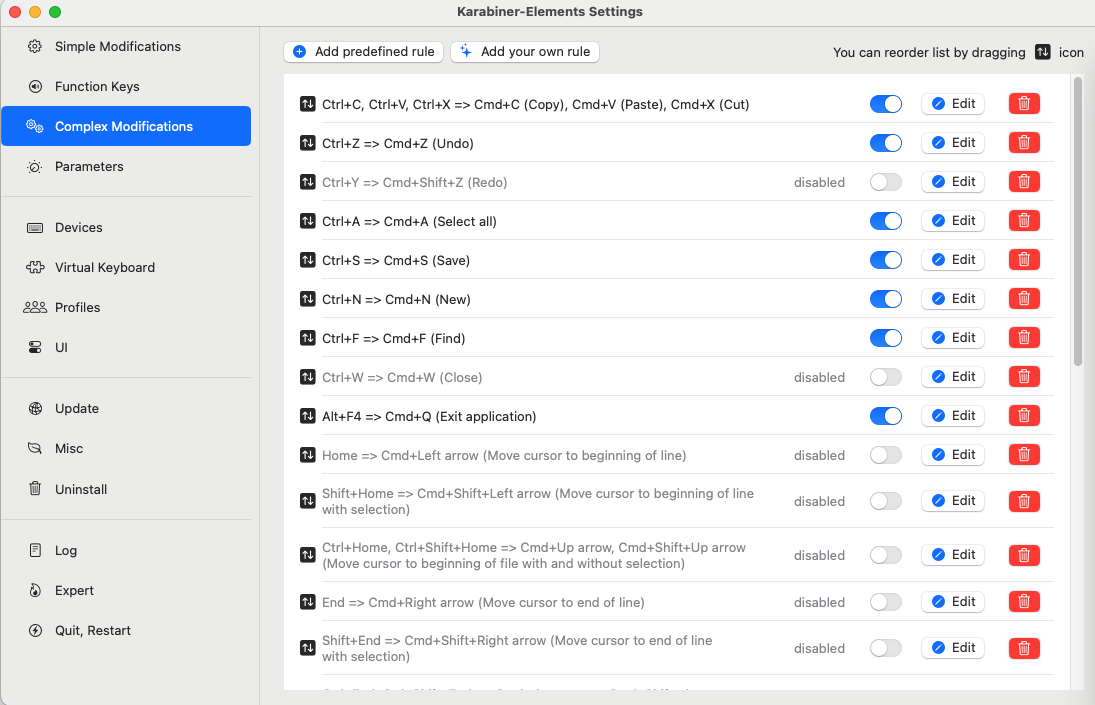Click the reorder icon for the Ctrl+Home rule
This screenshot has width=1095, height=705.
[307, 555]
